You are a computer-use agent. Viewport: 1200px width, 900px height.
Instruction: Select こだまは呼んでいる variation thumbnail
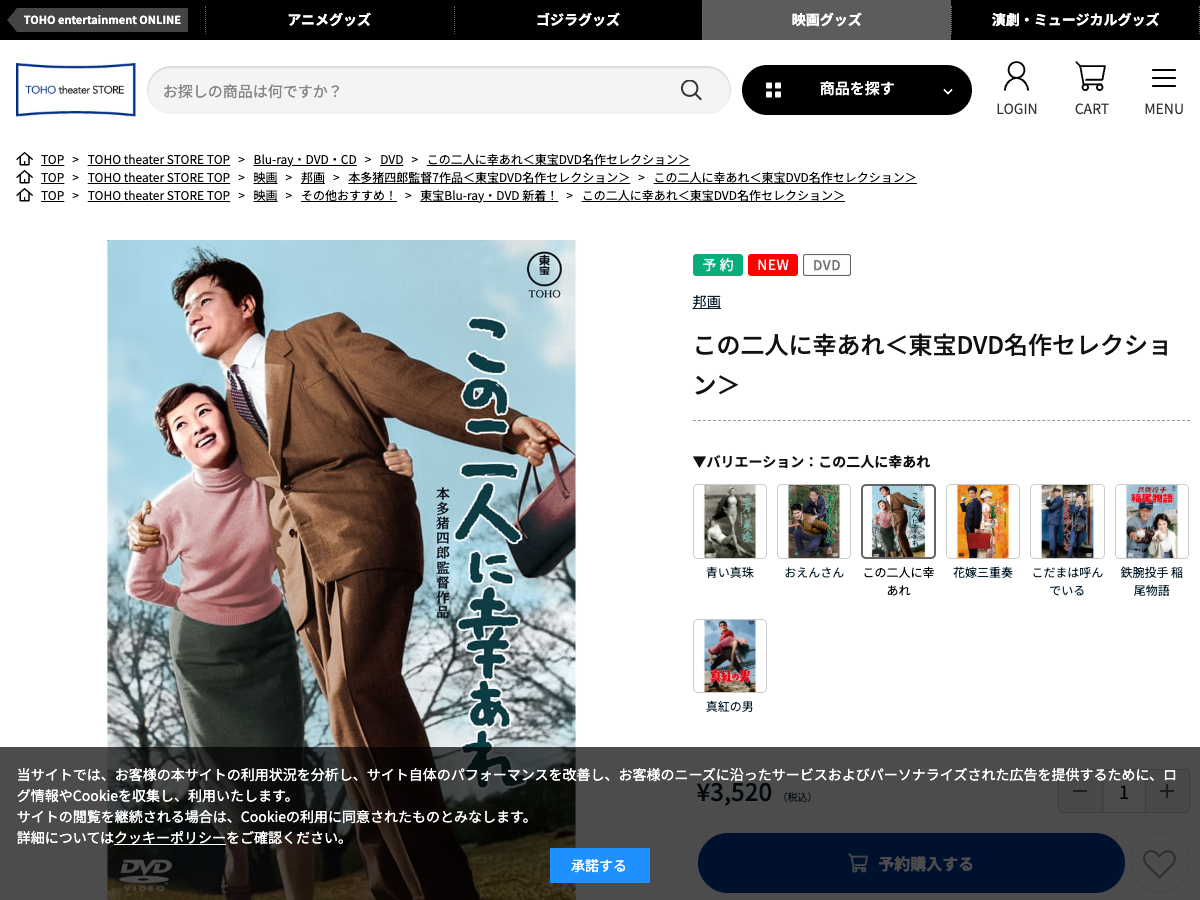click(1067, 521)
